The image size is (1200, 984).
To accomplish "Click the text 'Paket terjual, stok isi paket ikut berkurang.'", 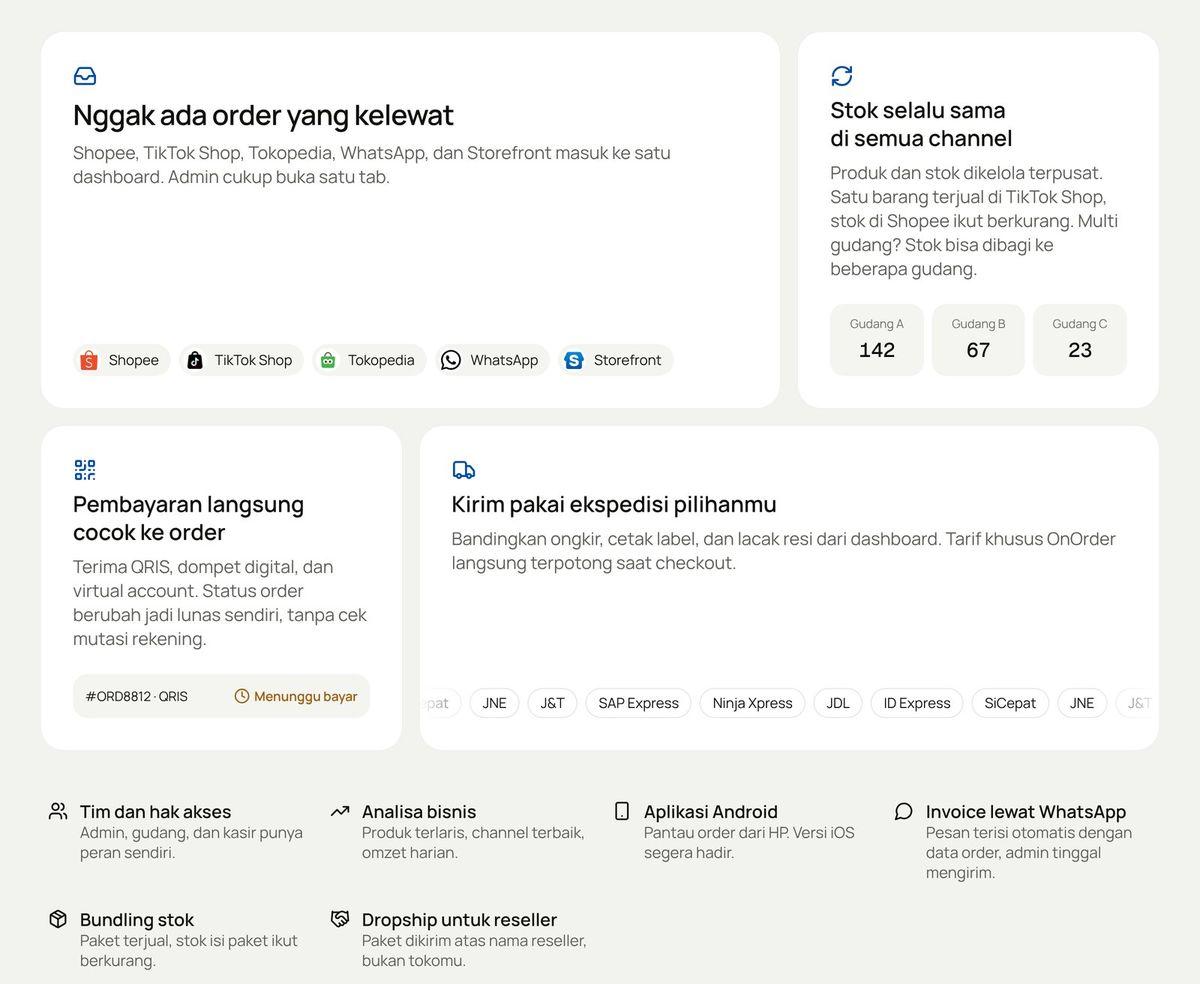I will click(x=189, y=951).
